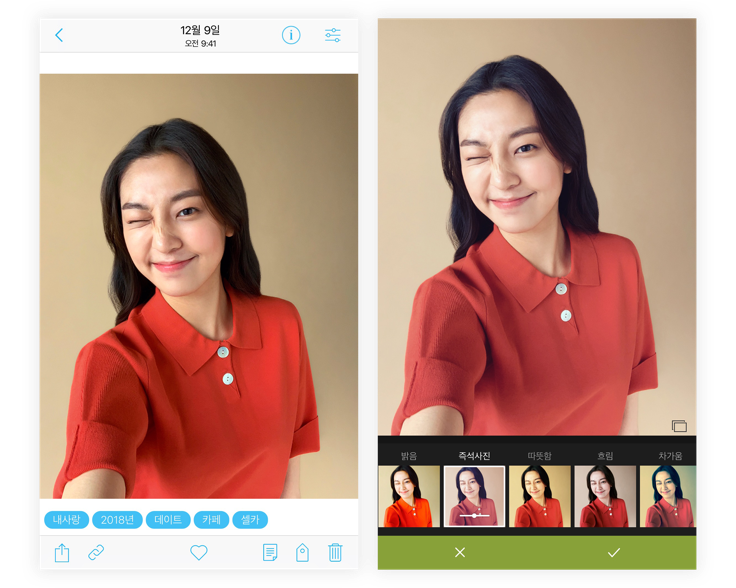Tap the 오전 9:41 time text

point(200,44)
